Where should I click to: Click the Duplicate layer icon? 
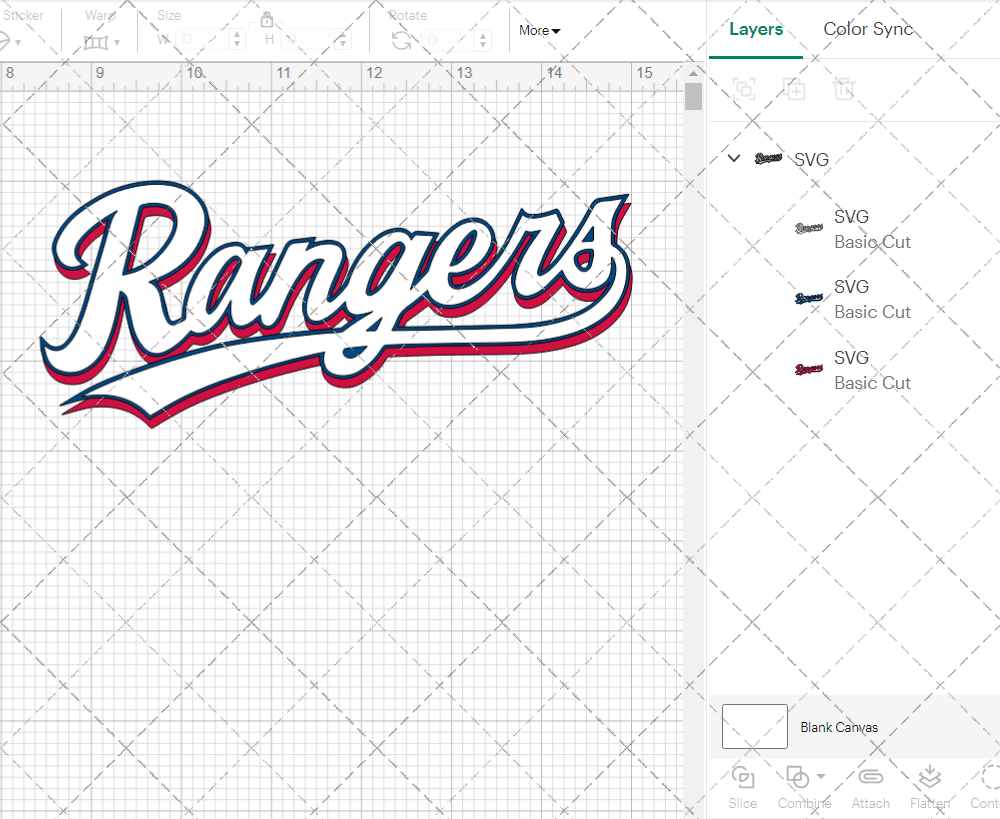[795, 89]
